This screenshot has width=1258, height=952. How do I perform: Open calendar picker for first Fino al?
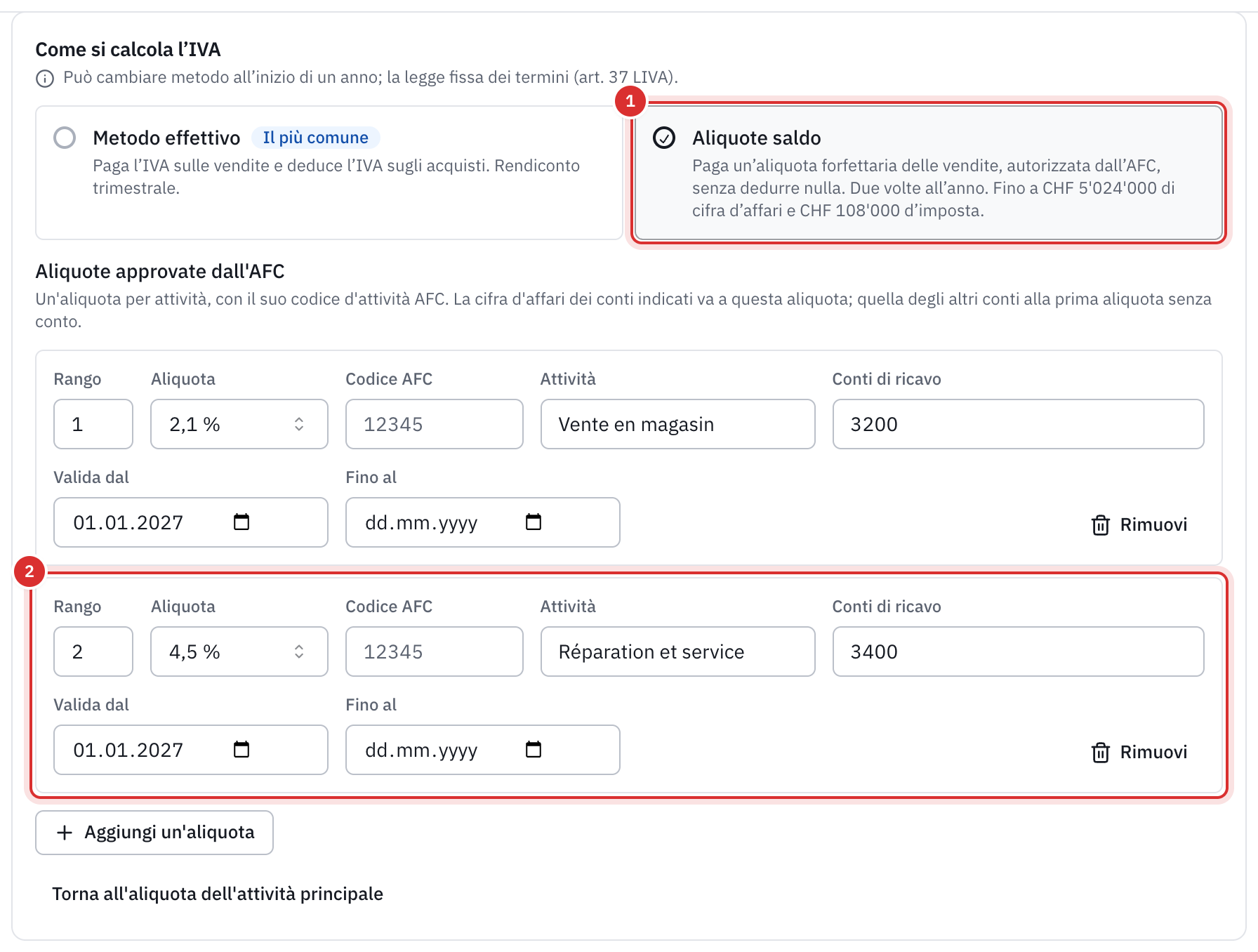tap(534, 522)
